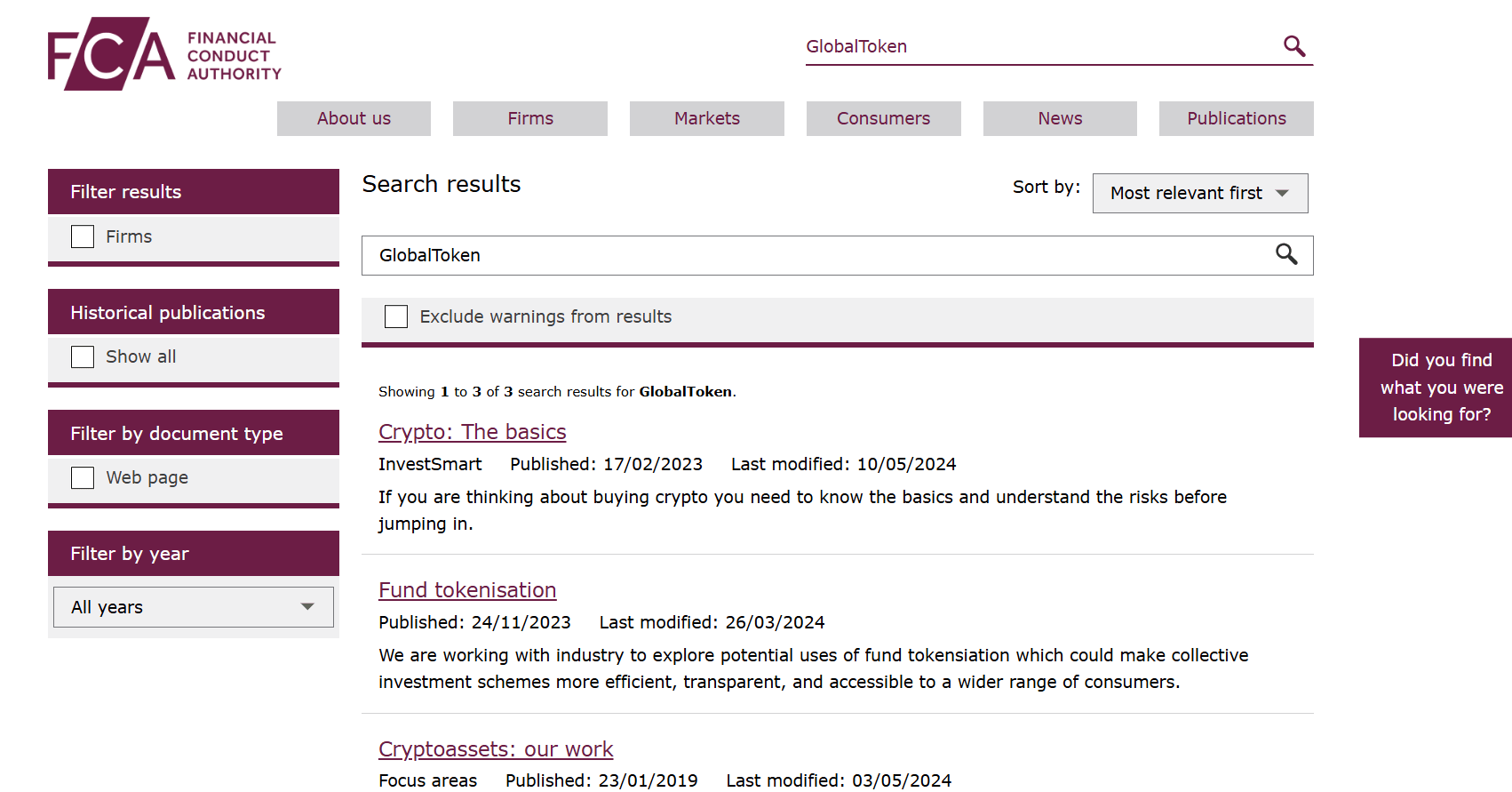Open the Consumers menu

(884, 118)
